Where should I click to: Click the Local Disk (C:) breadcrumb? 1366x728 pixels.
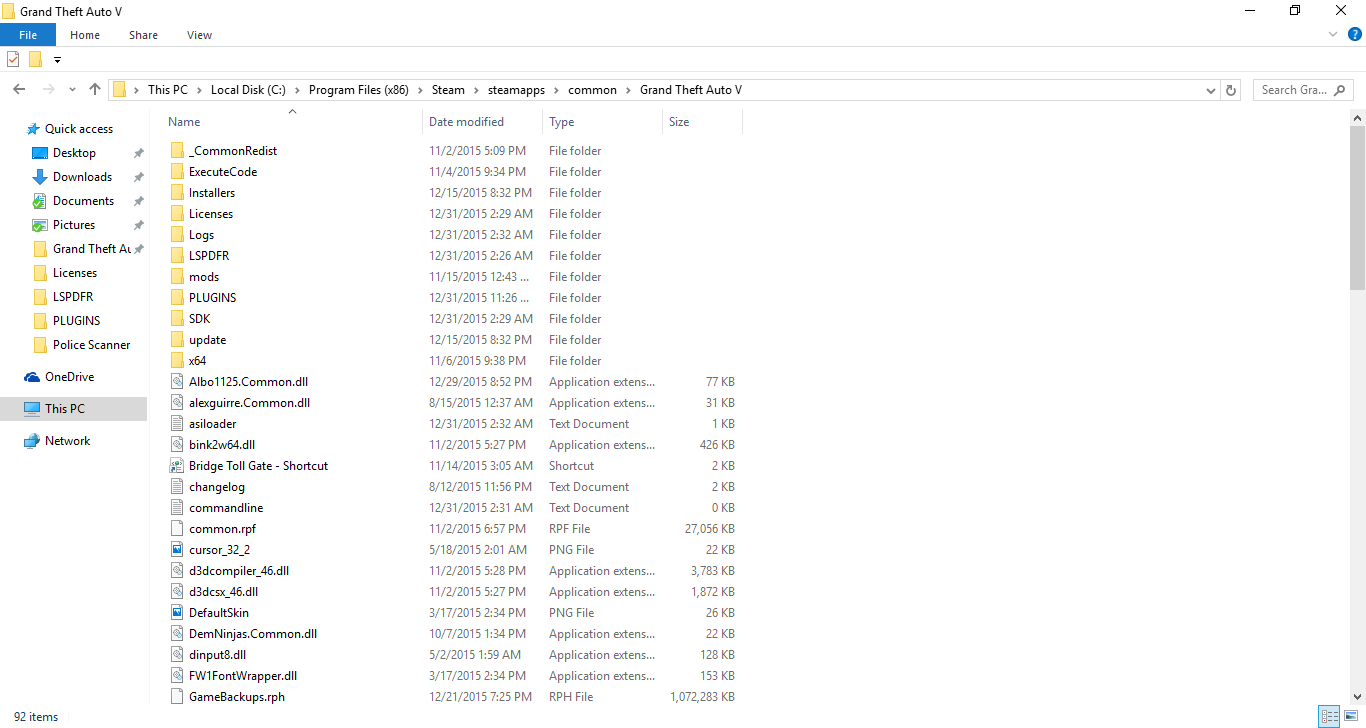[248, 90]
